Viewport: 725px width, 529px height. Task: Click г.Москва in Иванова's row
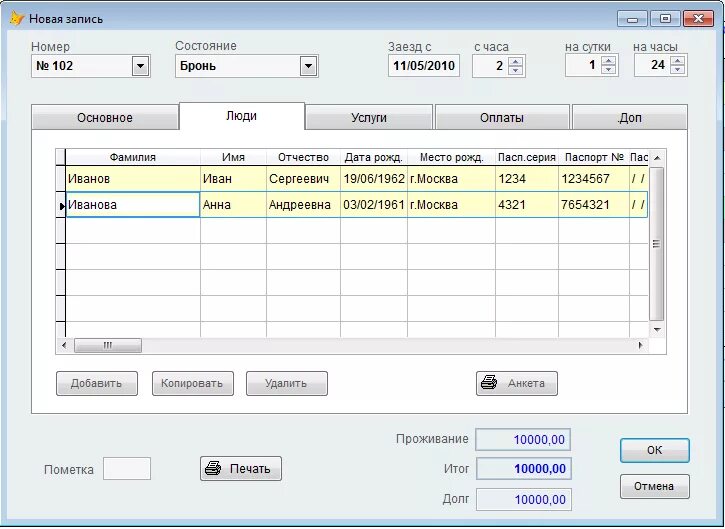[x=451, y=204]
